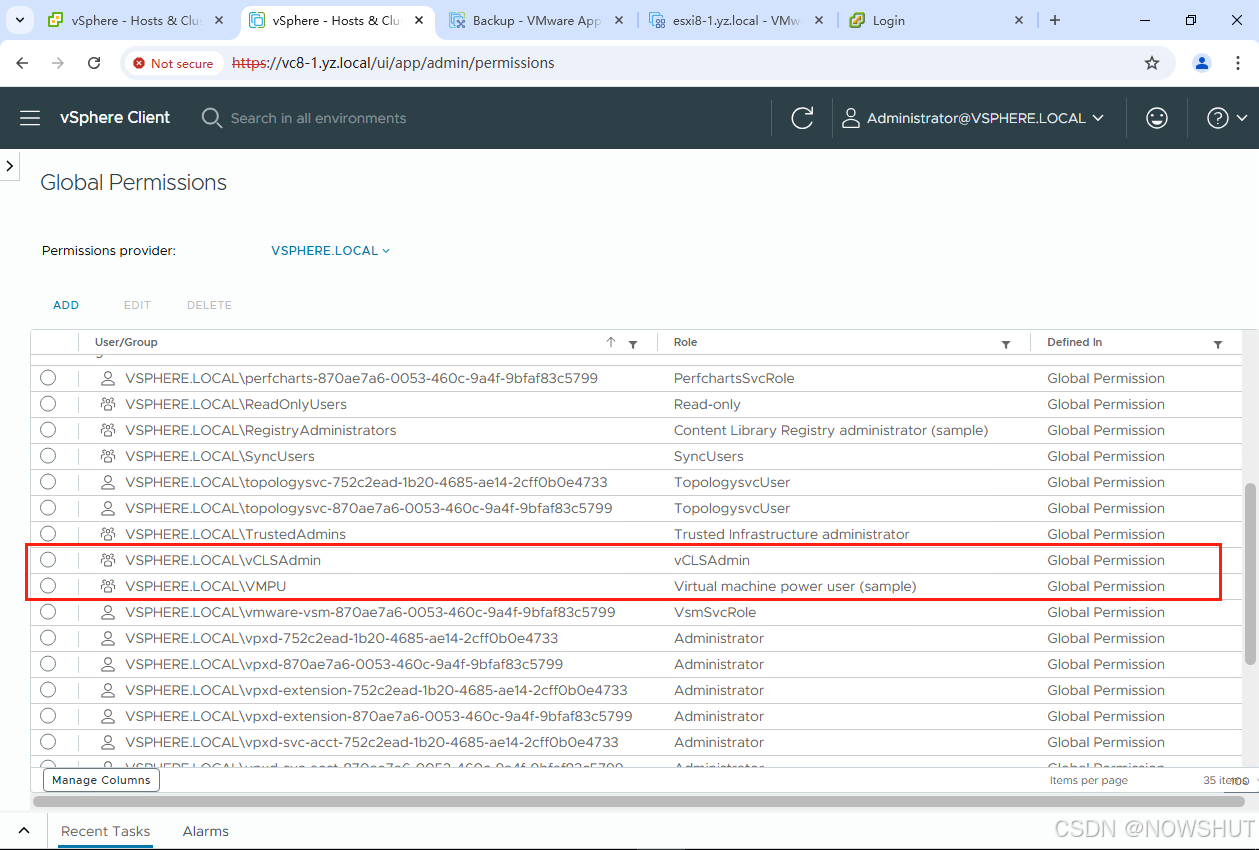Click the group icon beside SyncUsers

[108, 456]
